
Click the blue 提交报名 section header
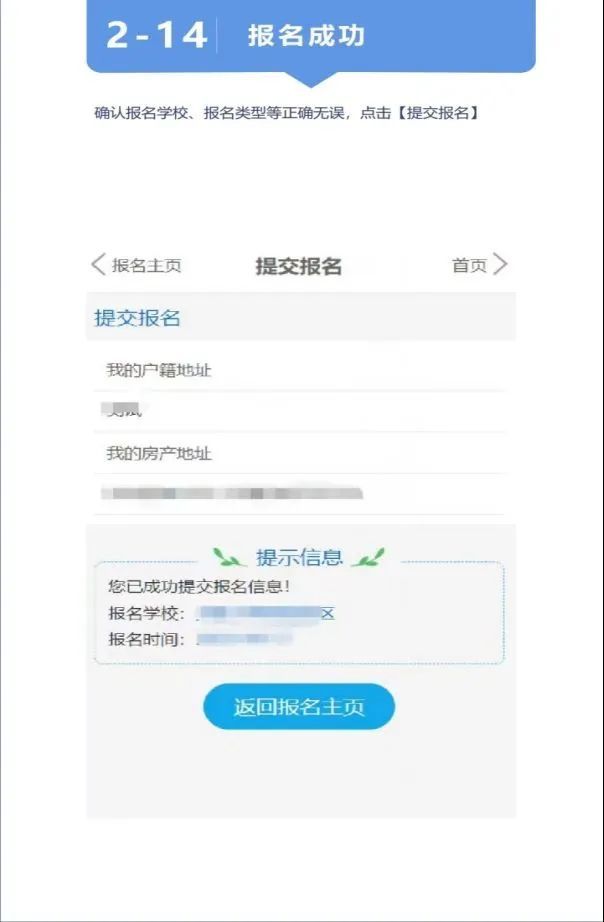tap(138, 318)
